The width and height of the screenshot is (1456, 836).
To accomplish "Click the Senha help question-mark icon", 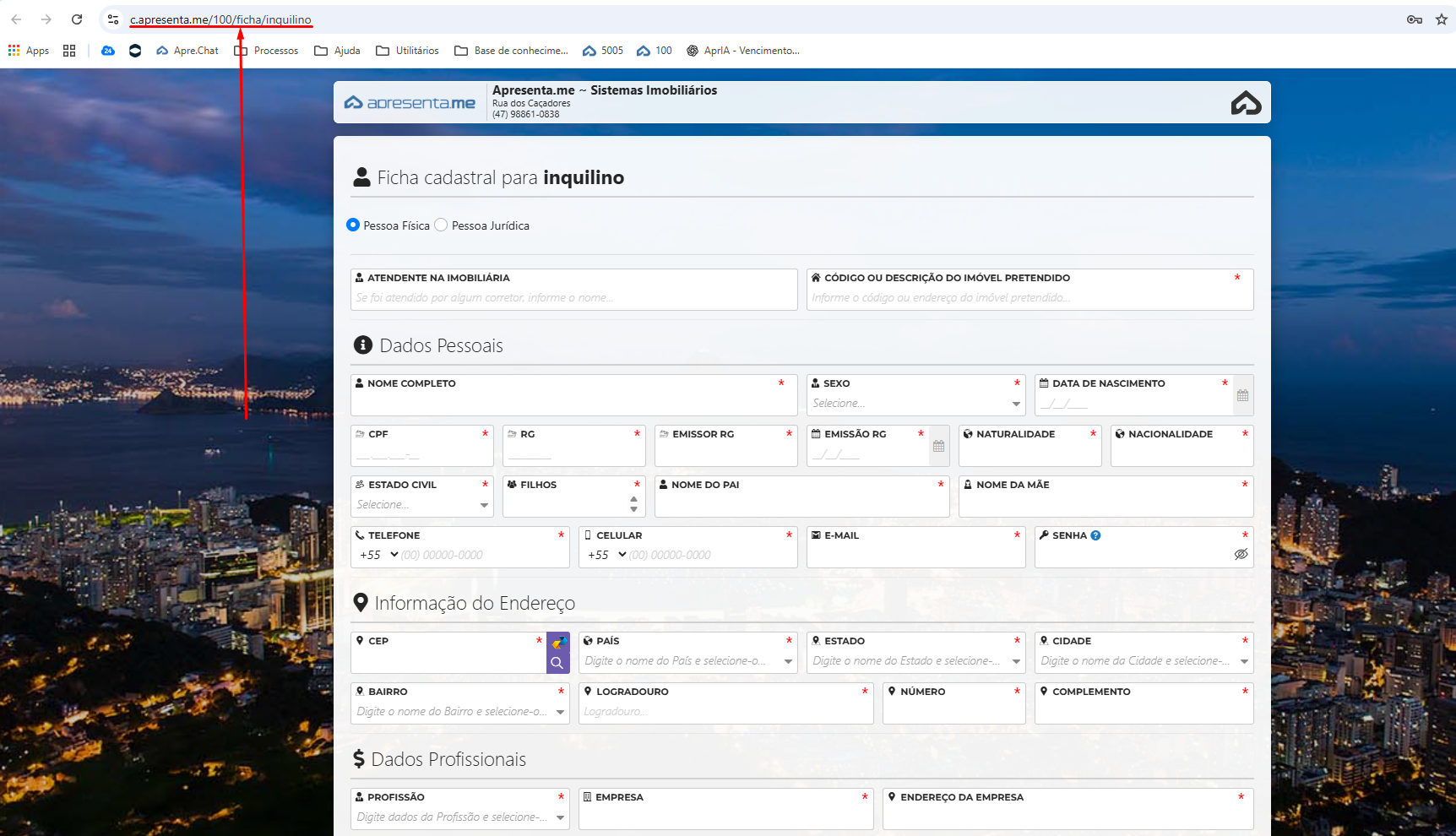I will tap(1095, 535).
